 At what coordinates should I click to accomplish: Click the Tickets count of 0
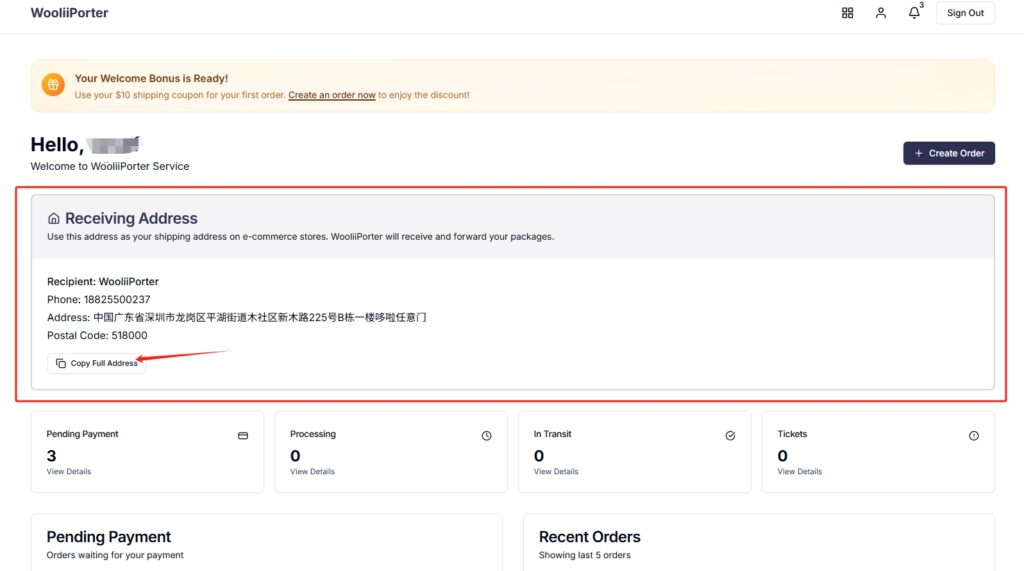click(782, 455)
